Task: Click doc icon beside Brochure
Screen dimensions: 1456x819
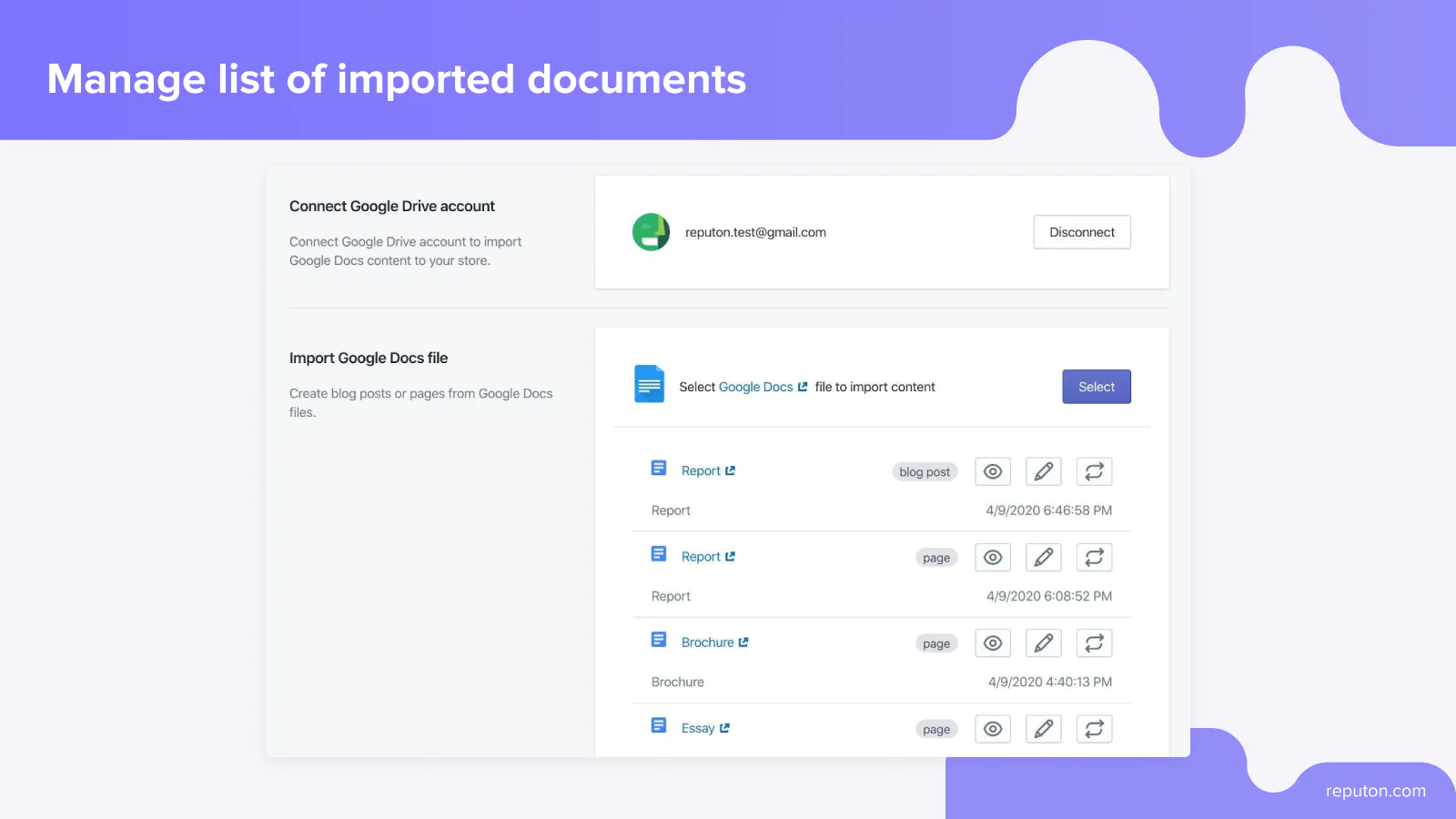Action: (659, 640)
